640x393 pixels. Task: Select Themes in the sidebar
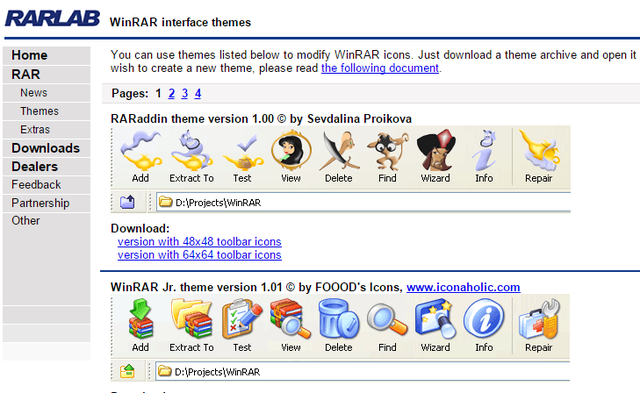[x=47, y=111]
